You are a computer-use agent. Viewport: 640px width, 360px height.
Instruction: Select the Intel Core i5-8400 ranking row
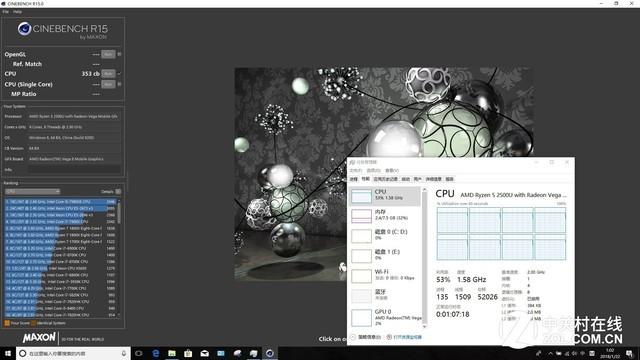click(61, 308)
